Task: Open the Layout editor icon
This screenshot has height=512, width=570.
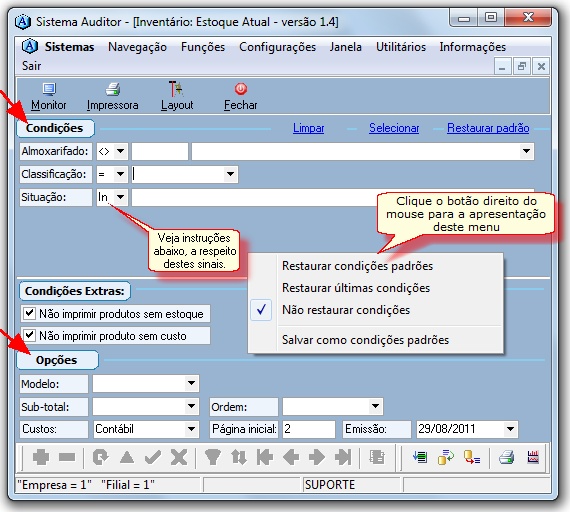Action: [x=176, y=89]
